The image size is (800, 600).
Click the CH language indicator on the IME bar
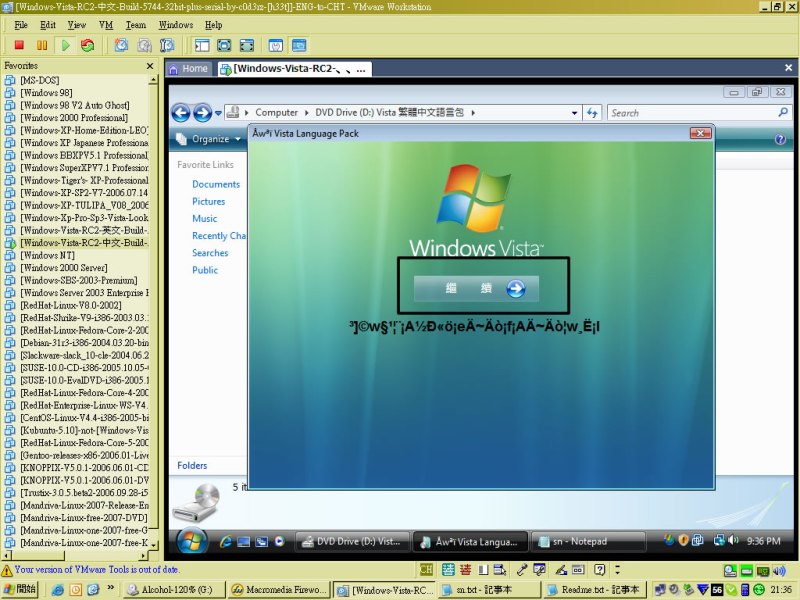tap(426, 570)
